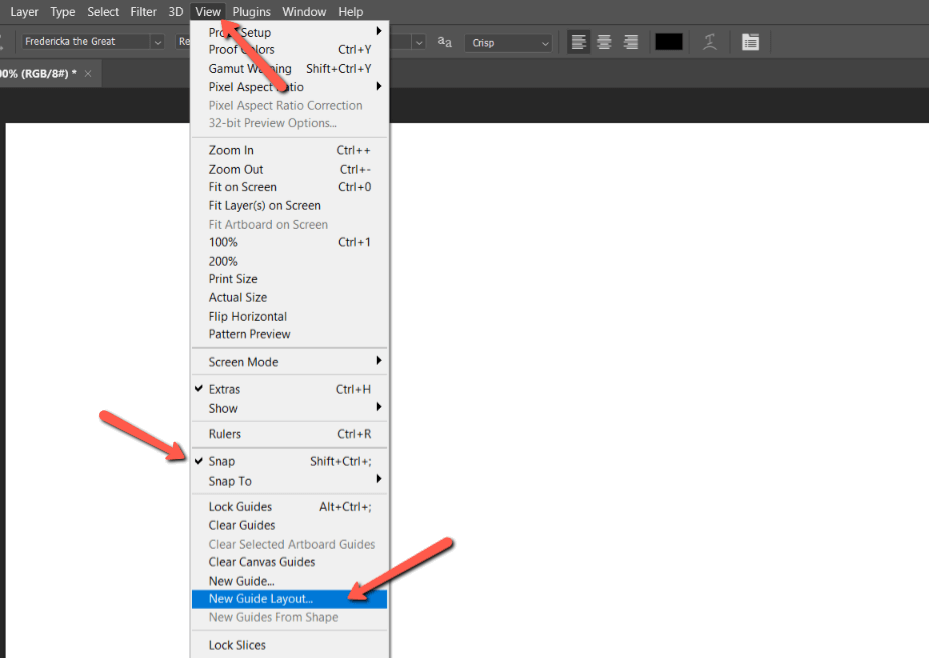
Task: Choose Fit on Screen
Action: (242, 187)
